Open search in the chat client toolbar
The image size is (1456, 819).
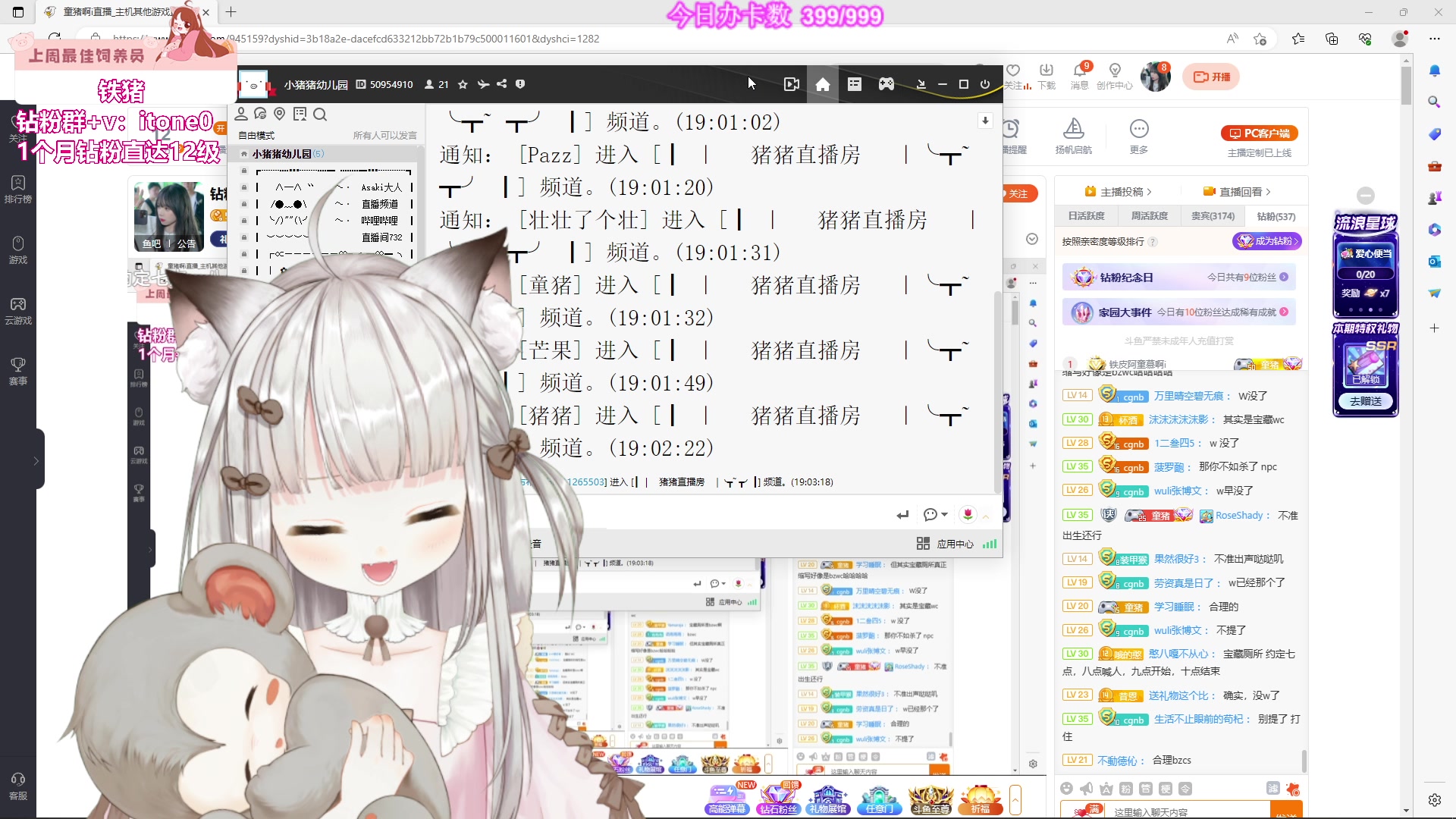322,115
